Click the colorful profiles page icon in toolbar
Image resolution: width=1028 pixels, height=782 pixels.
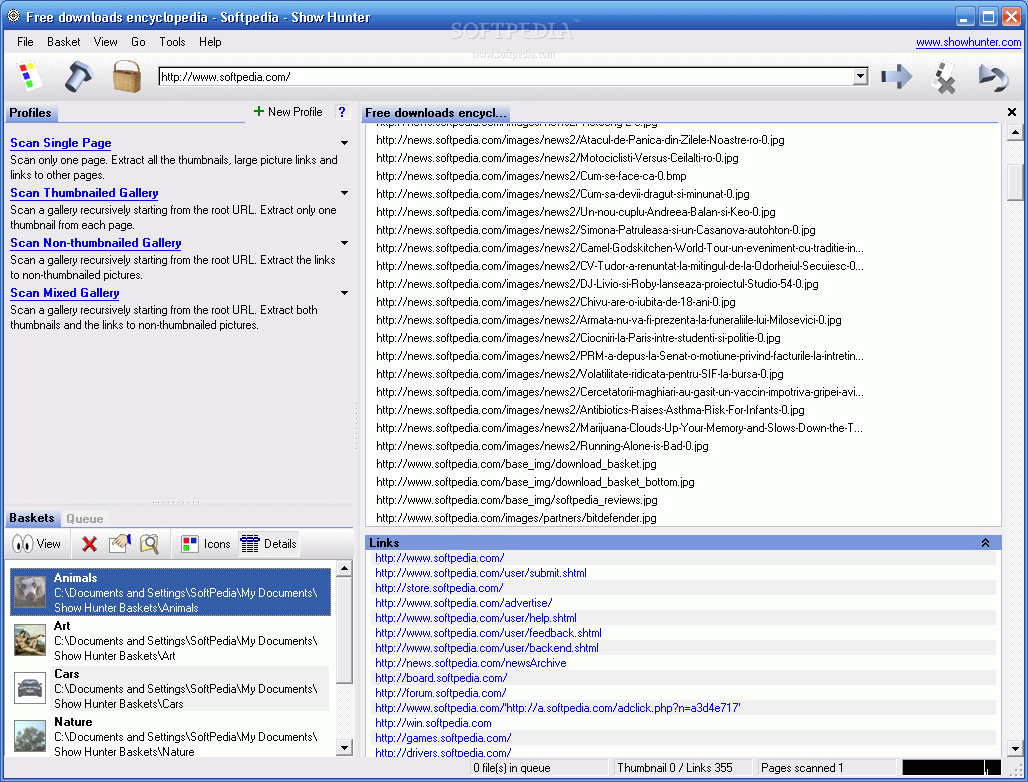pyautogui.click(x=28, y=77)
